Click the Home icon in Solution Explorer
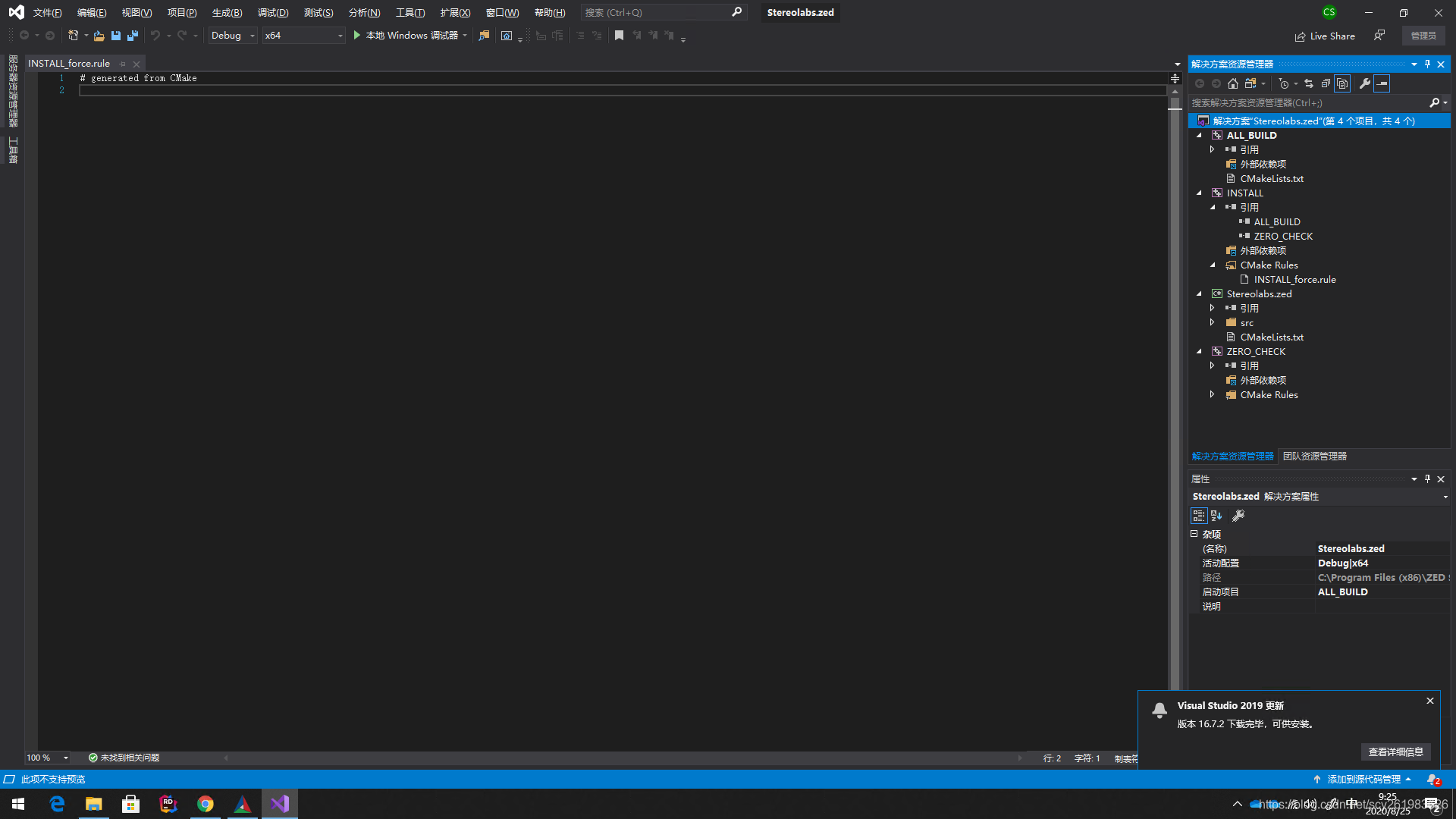 [x=1233, y=83]
